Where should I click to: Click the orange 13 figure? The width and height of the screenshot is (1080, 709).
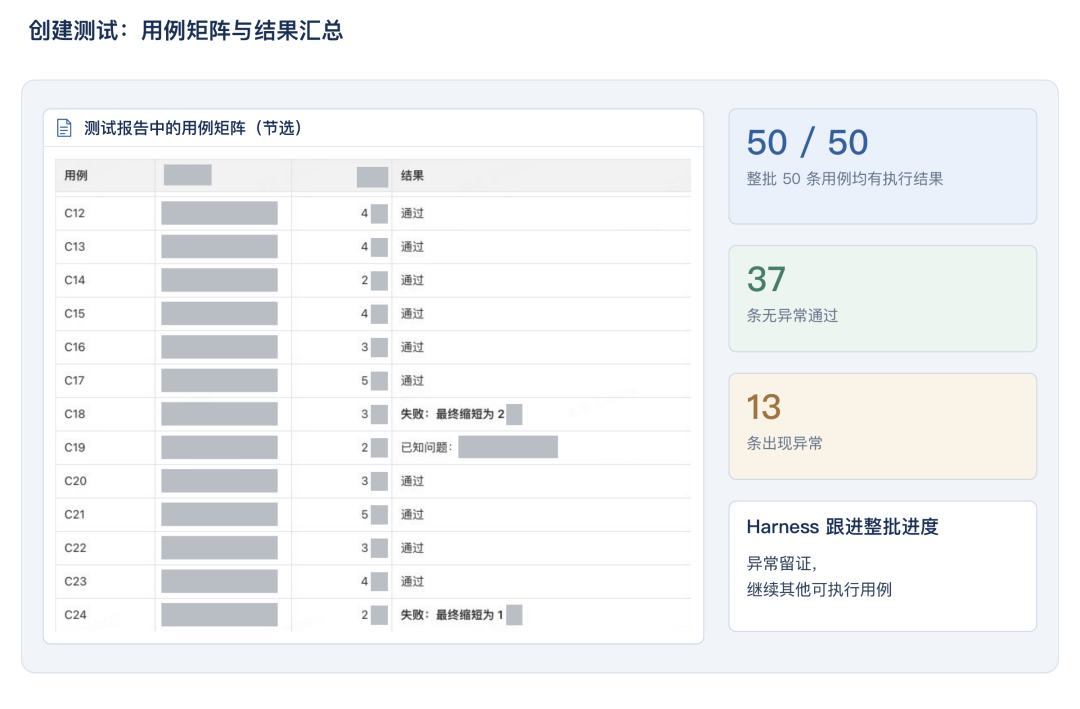(764, 407)
